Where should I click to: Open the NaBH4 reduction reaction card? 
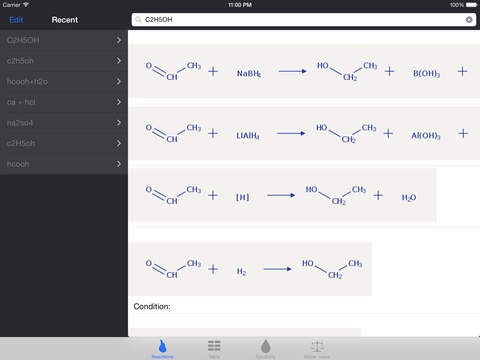tap(305, 71)
